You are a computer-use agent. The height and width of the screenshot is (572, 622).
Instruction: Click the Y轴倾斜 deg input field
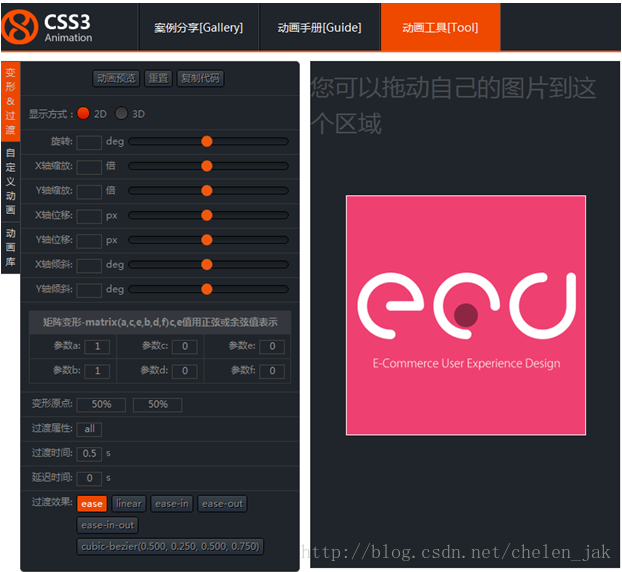(89, 290)
